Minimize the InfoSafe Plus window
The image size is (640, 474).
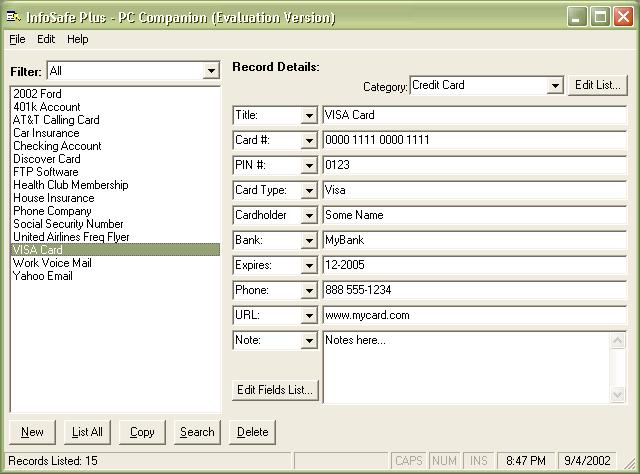(x=577, y=17)
